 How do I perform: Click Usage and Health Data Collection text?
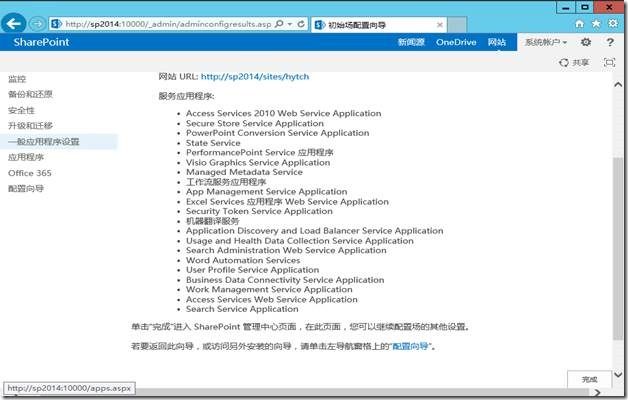tap(300, 241)
